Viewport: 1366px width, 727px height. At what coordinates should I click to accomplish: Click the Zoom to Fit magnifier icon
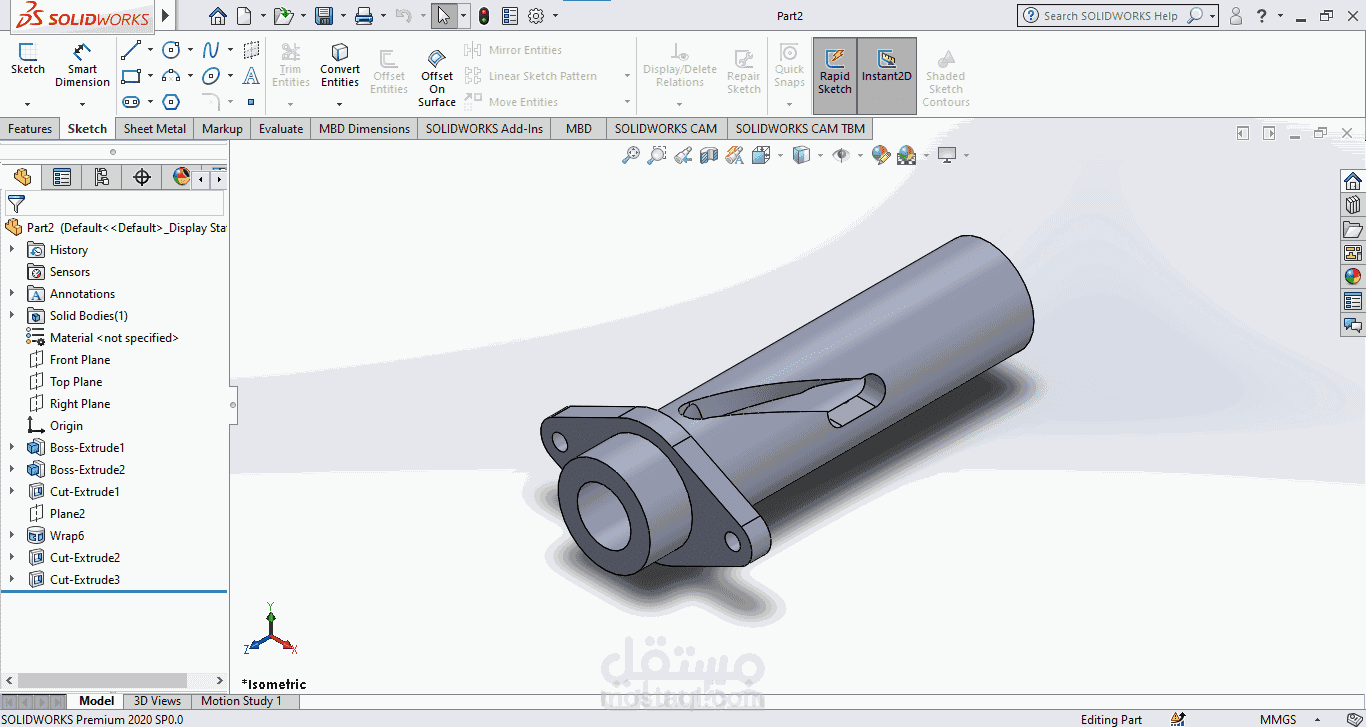pyautogui.click(x=630, y=155)
